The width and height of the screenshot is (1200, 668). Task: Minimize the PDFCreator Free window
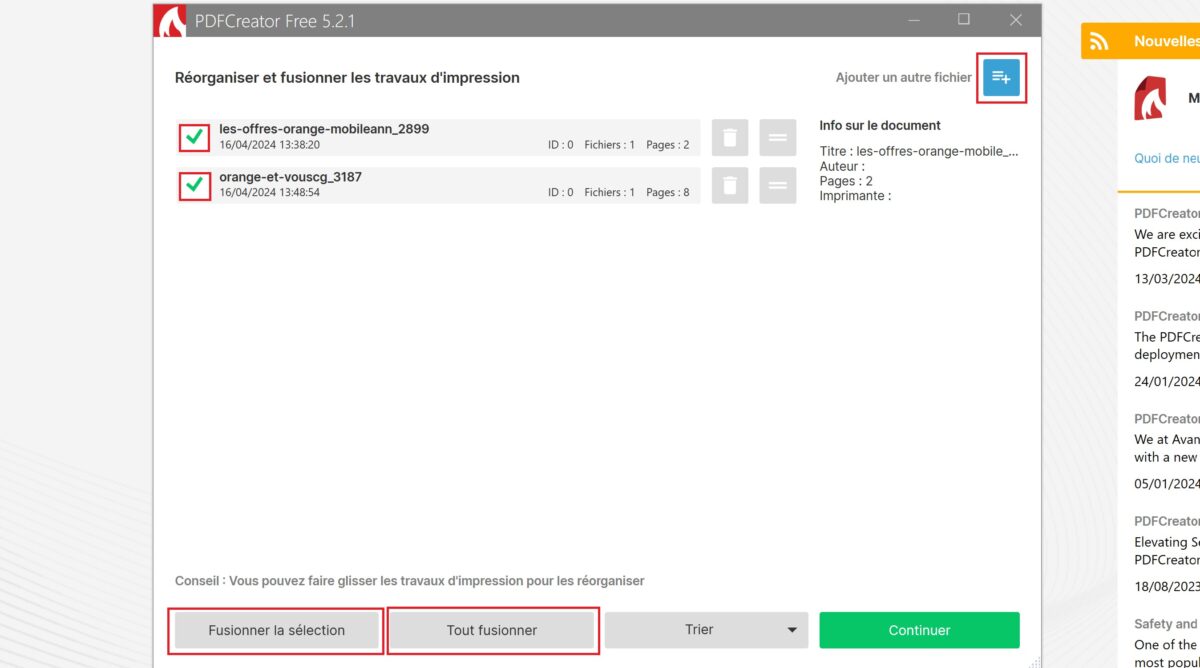tap(914, 20)
